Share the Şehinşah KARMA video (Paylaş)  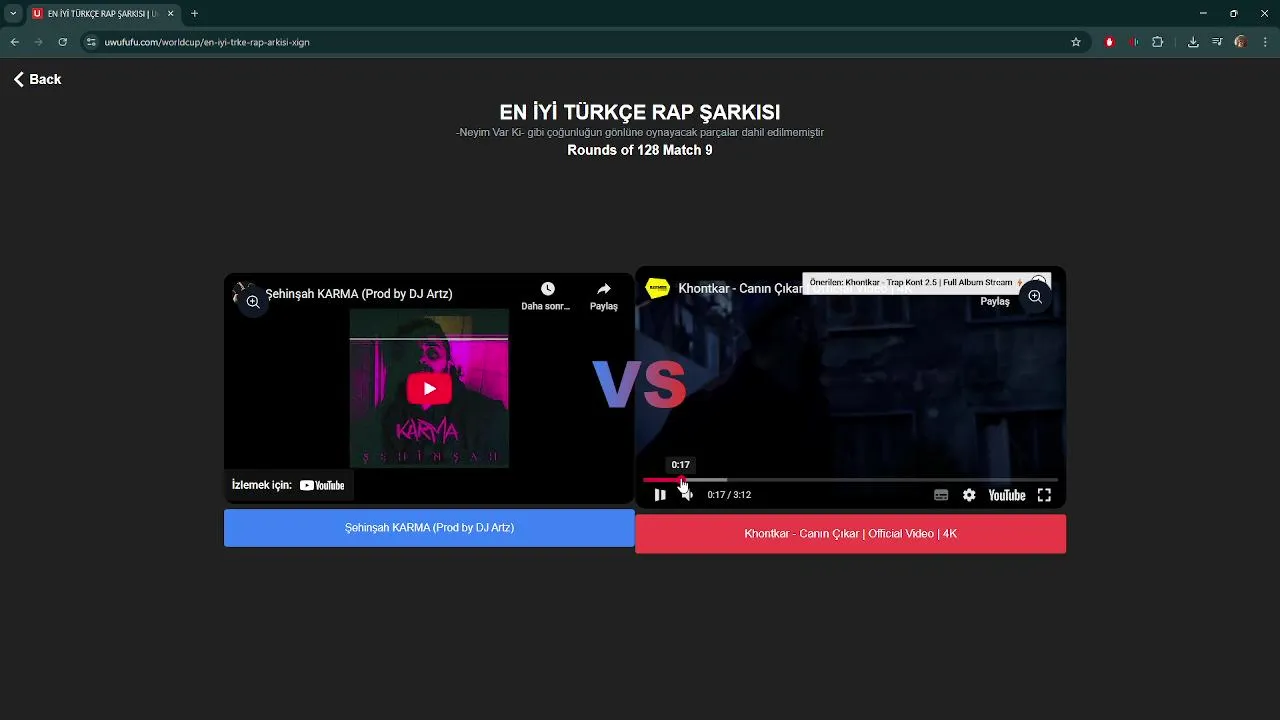[x=604, y=296]
